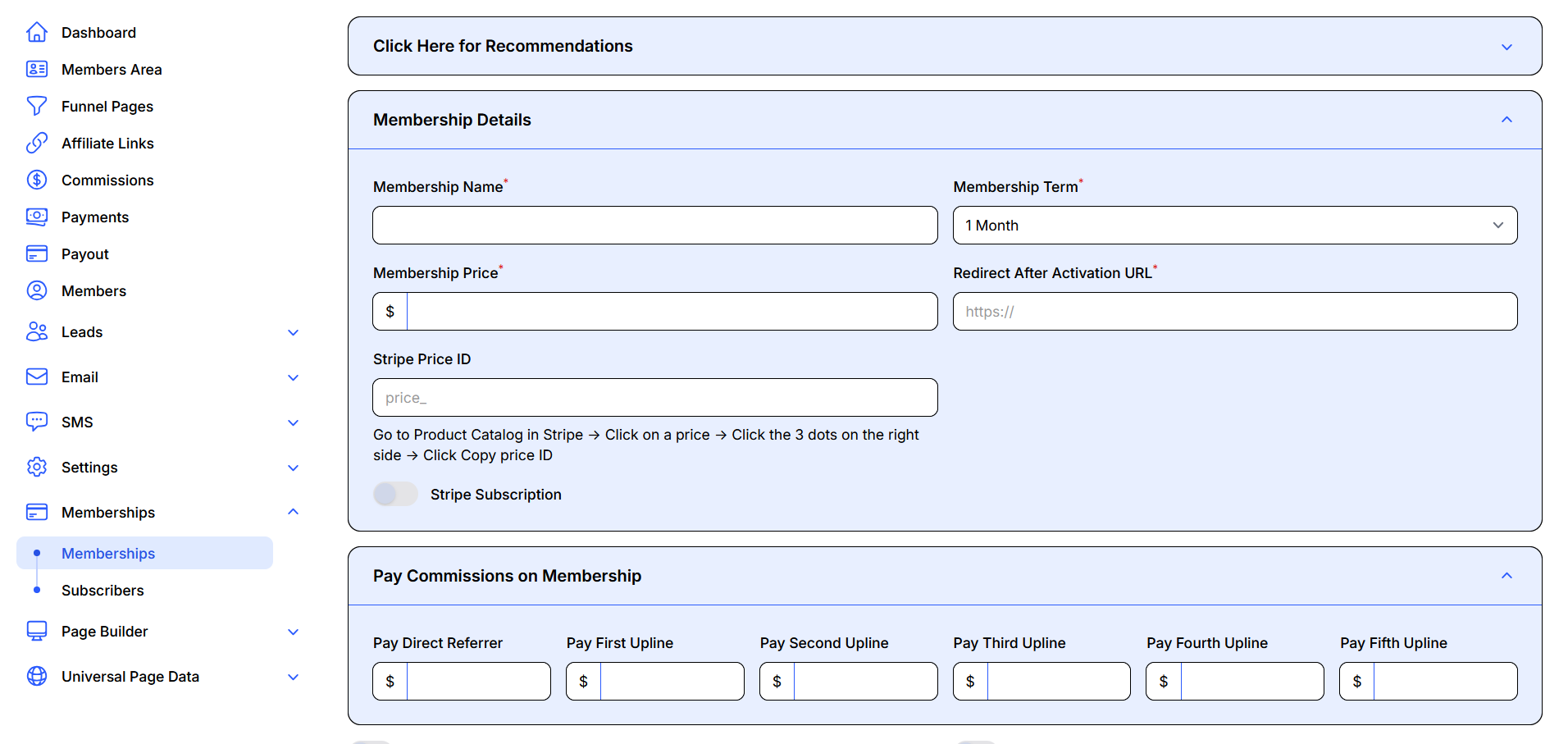Open the Subscribers submenu item
The height and width of the screenshot is (744, 1568).
tap(103, 591)
